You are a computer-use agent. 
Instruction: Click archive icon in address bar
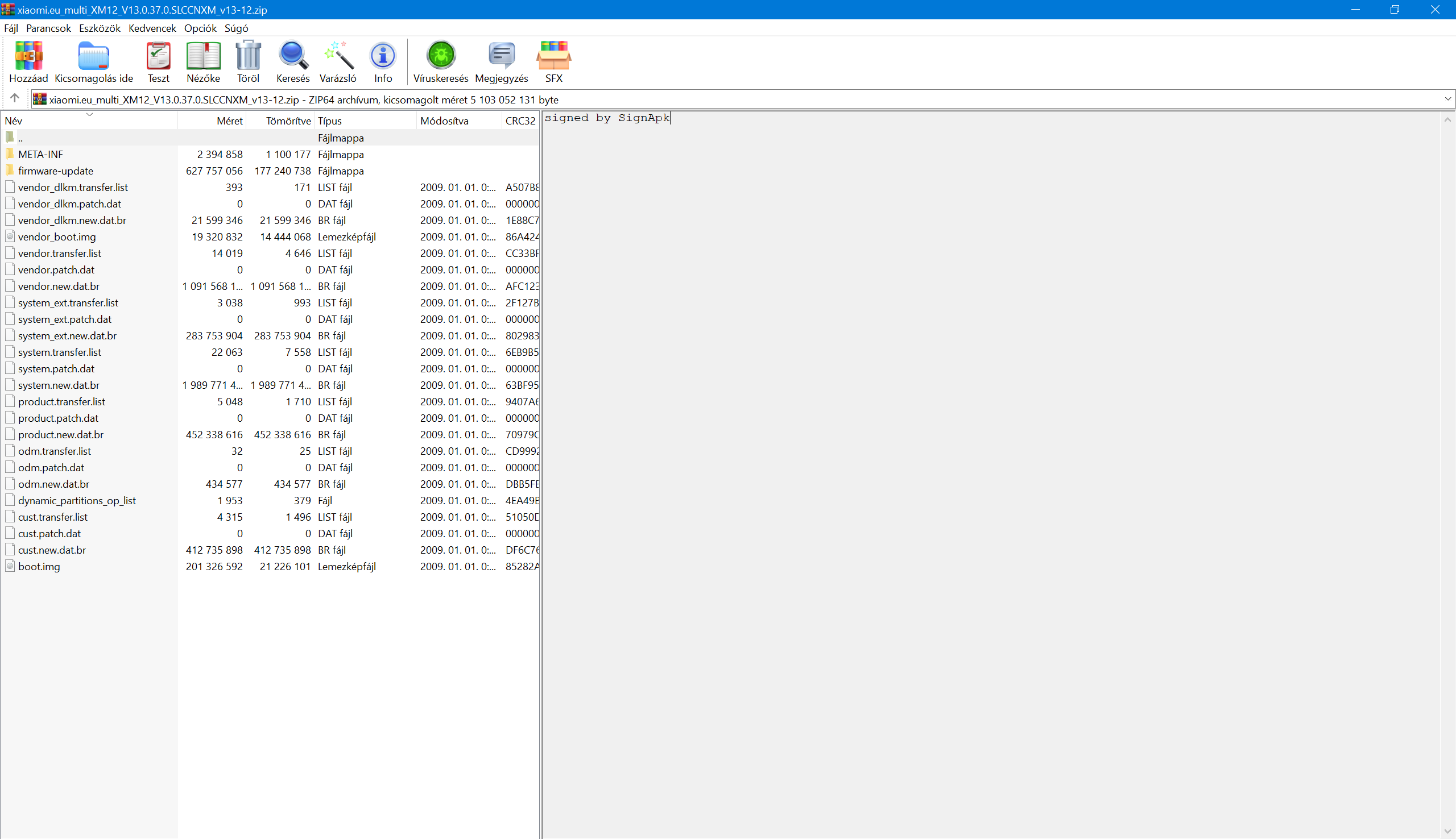(x=39, y=99)
